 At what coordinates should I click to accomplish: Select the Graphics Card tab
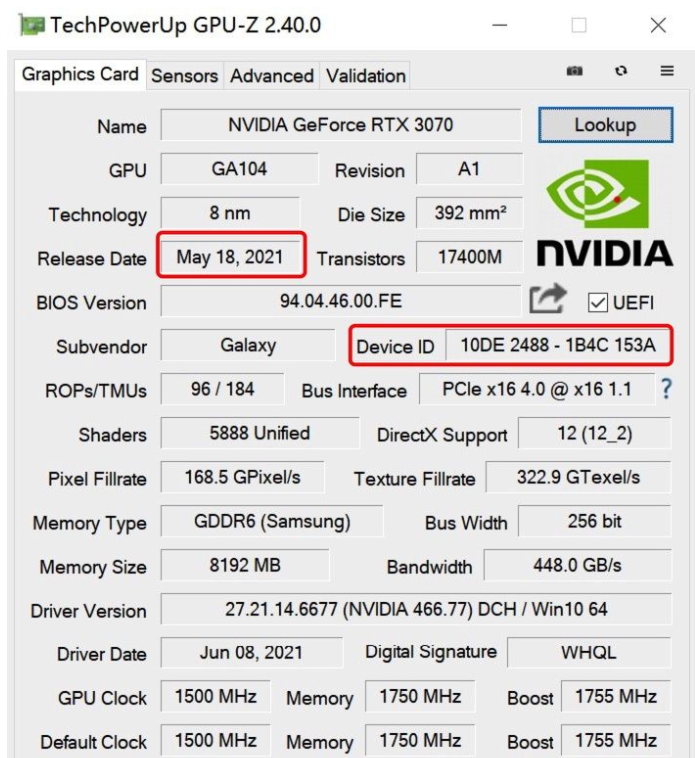click(x=80, y=75)
